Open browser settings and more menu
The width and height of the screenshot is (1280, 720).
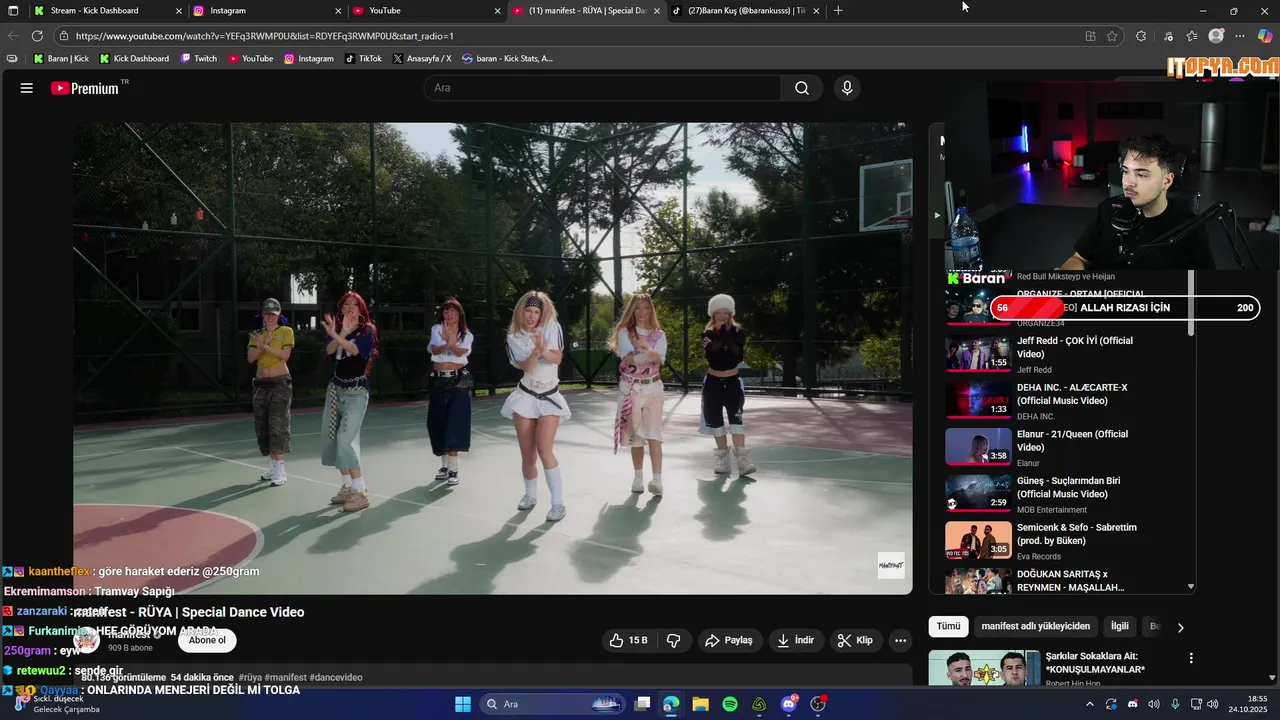click(x=1240, y=36)
